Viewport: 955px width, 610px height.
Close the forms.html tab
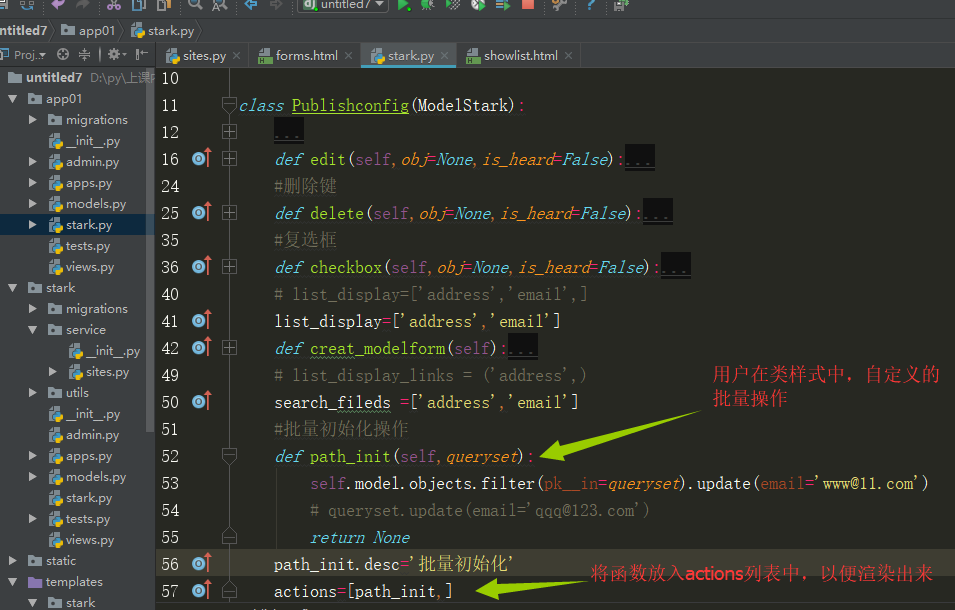tap(349, 56)
